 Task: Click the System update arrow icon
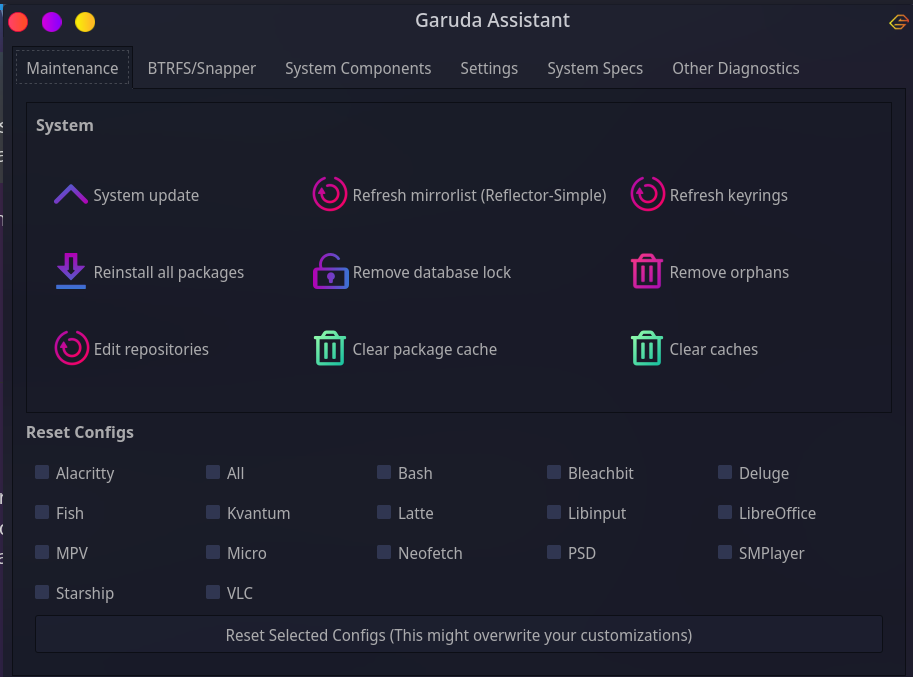click(70, 194)
